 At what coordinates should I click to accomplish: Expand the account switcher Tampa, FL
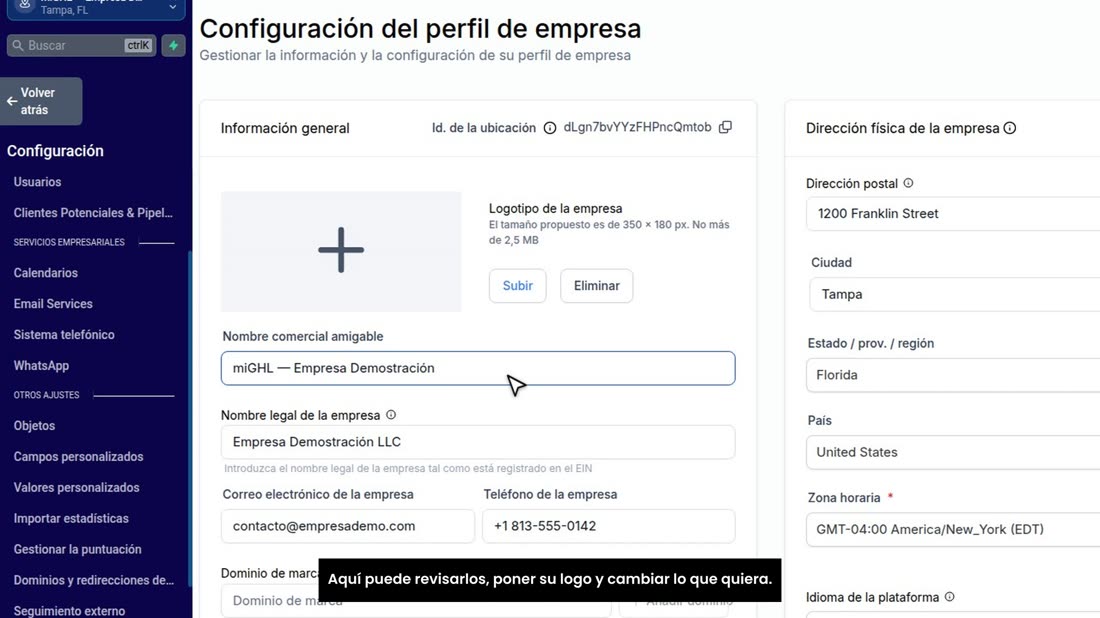(96, 8)
